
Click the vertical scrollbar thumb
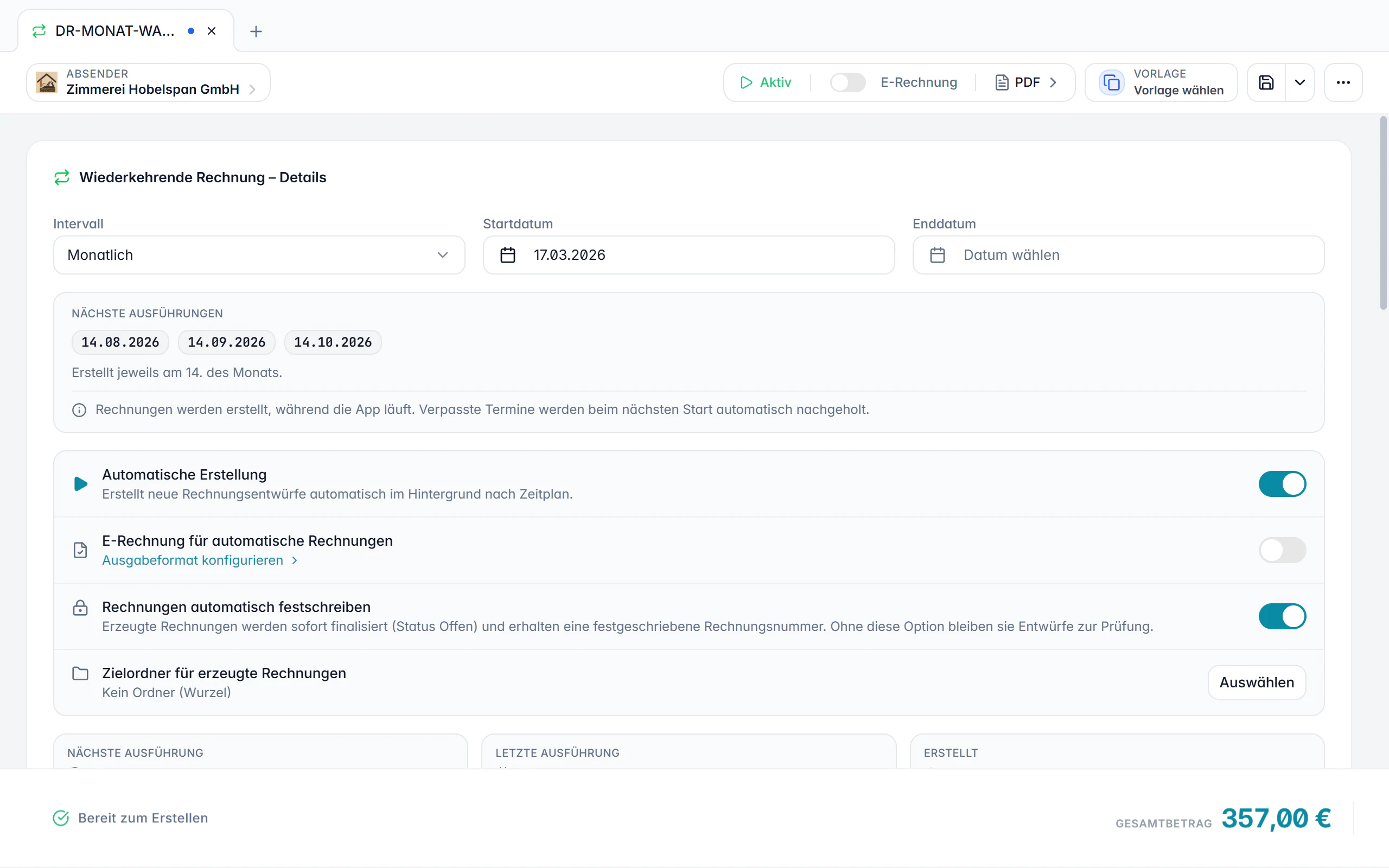pyautogui.click(x=1382, y=213)
